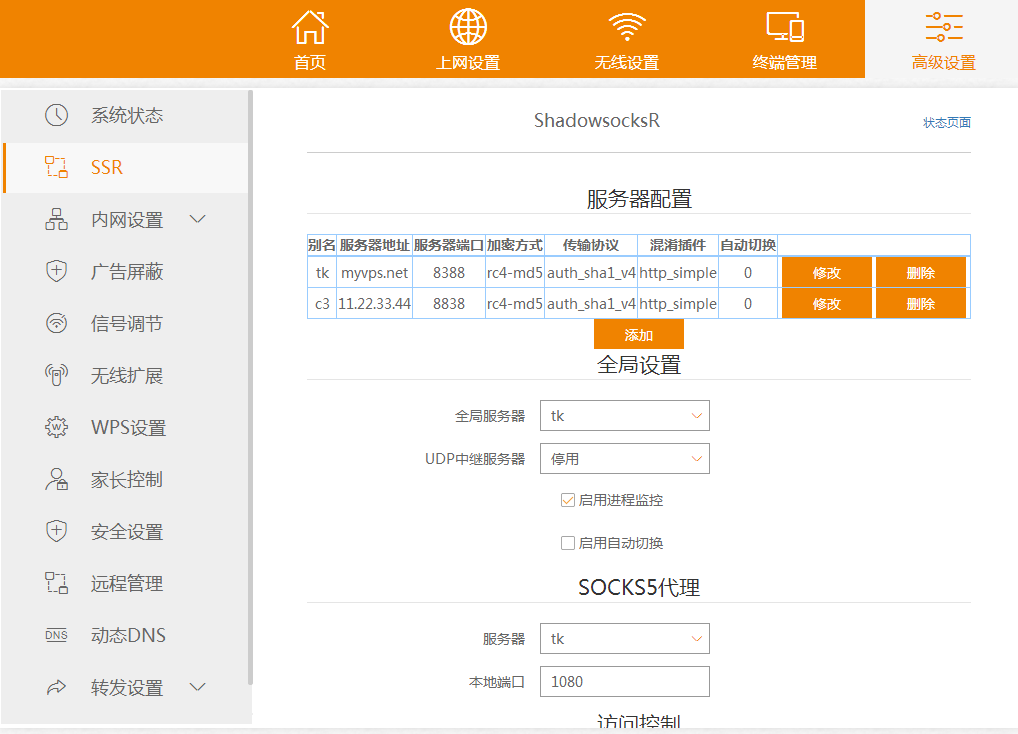
Task: Click the parental control person icon
Action: (x=56, y=479)
